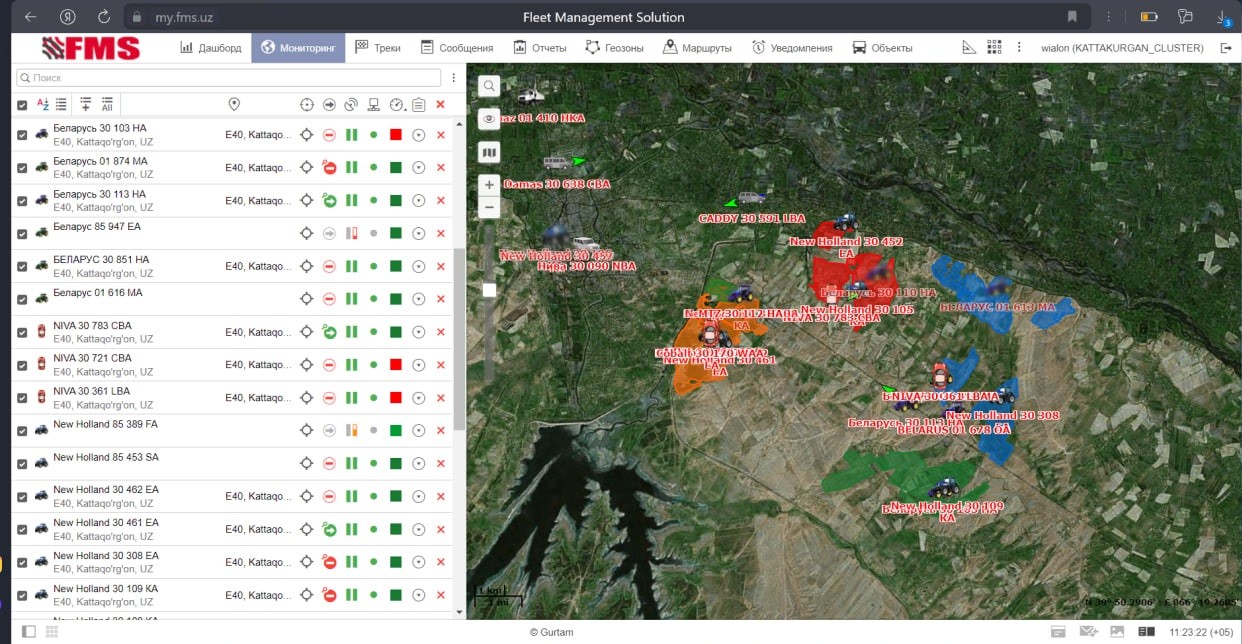Screen dimensions: 1242x644
Task: Click the motion state icon for Беларусь 30 113 НА
Action: pyautogui.click(x=329, y=201)
